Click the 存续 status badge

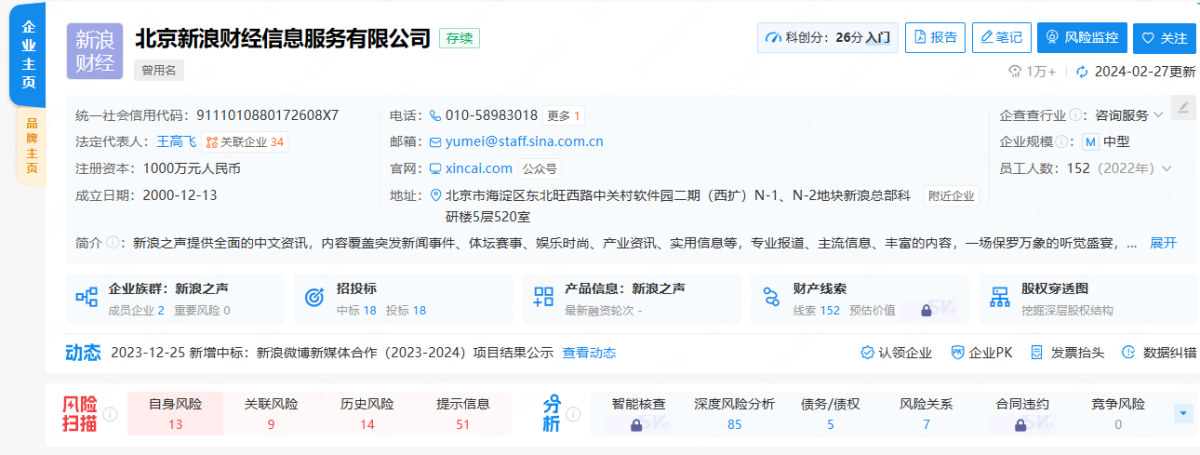pyautogui.click(x=462, y=38)
